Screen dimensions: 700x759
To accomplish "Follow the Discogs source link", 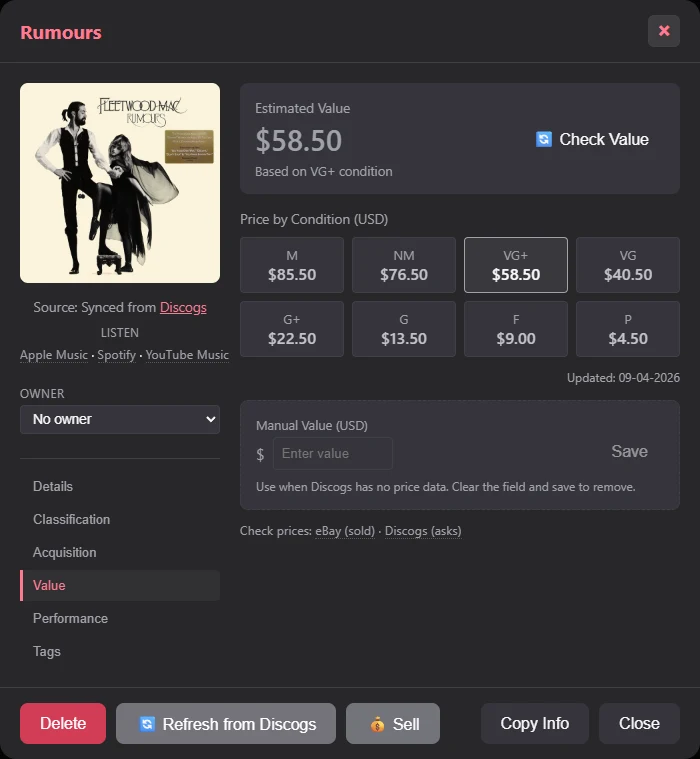I will [183, 307].
